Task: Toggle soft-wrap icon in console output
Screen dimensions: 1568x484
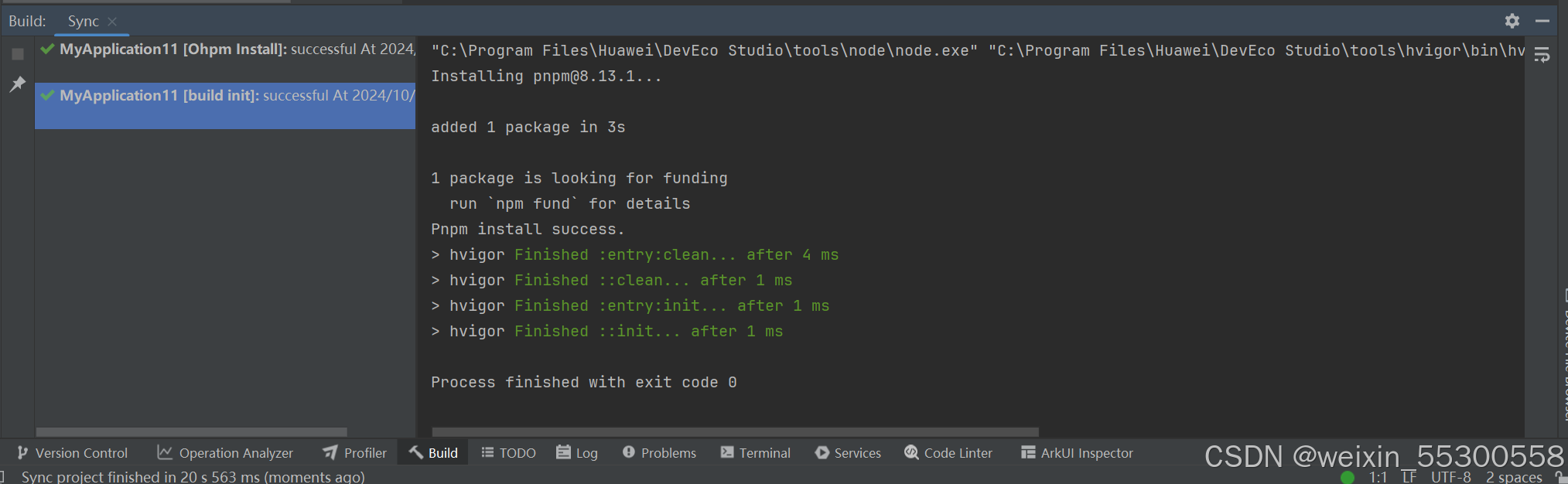Action: (1542, 55)
